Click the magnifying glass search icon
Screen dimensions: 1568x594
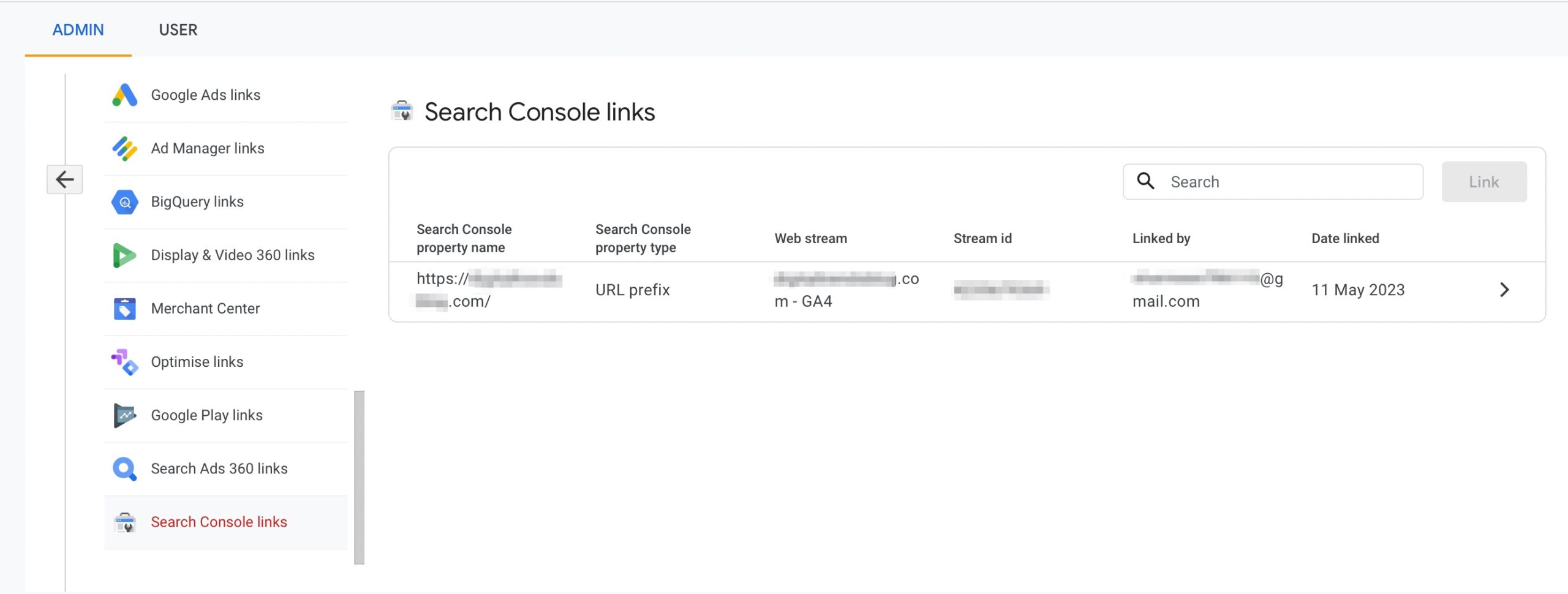(1145, 181)
